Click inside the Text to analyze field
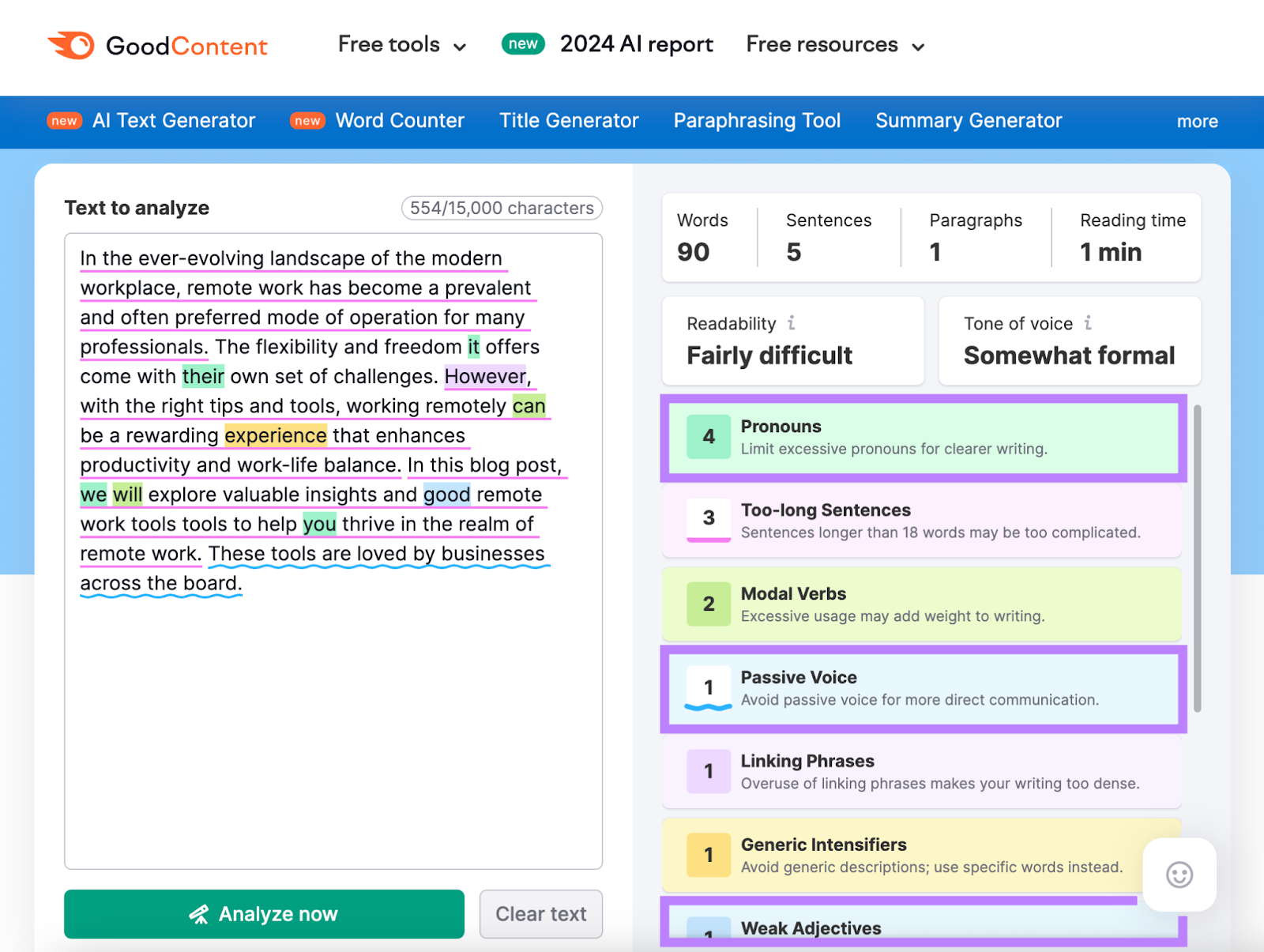 coord(332,711)
